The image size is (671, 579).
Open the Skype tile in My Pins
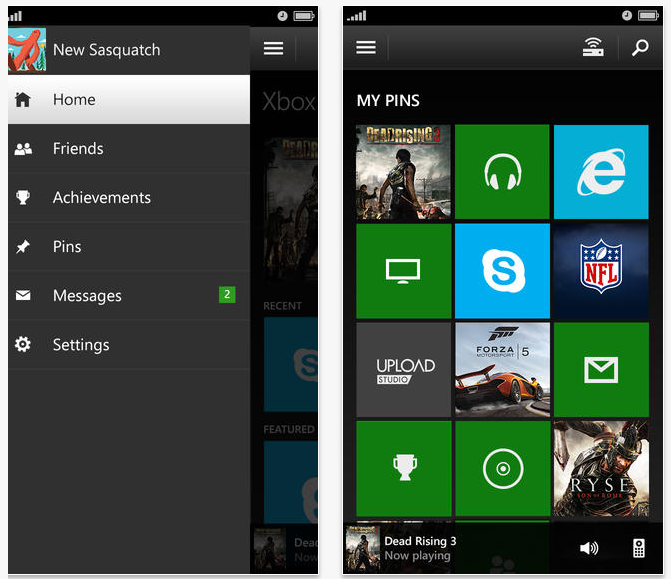[502, 271]
